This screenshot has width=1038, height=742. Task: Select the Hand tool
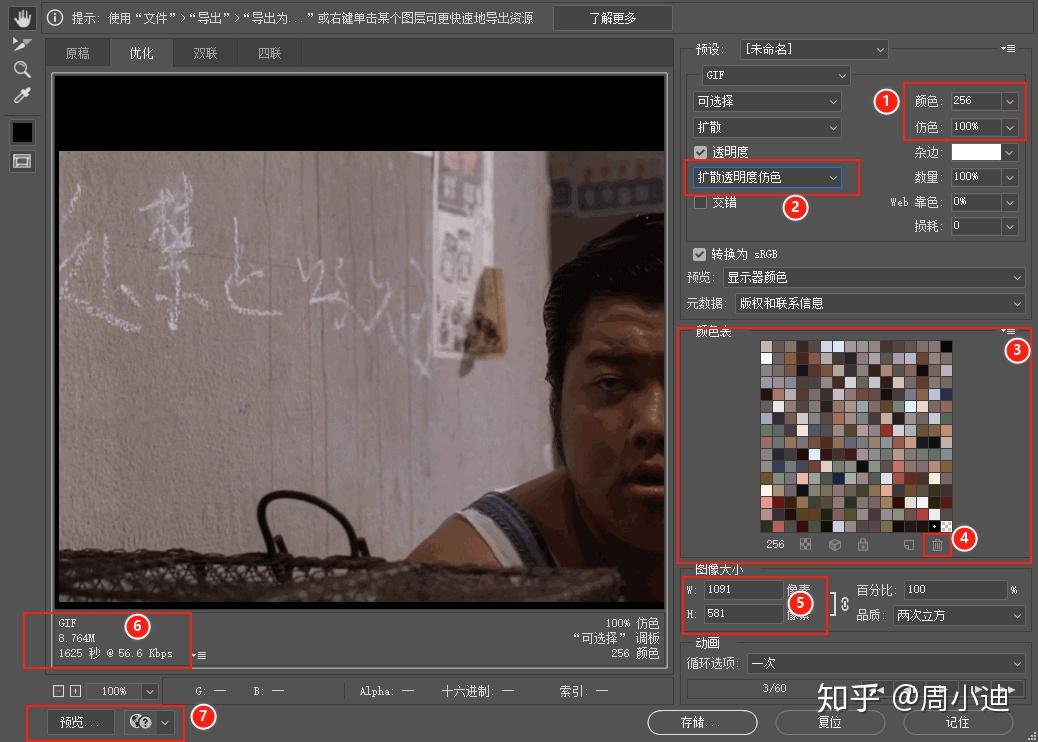tap(22, 18)
